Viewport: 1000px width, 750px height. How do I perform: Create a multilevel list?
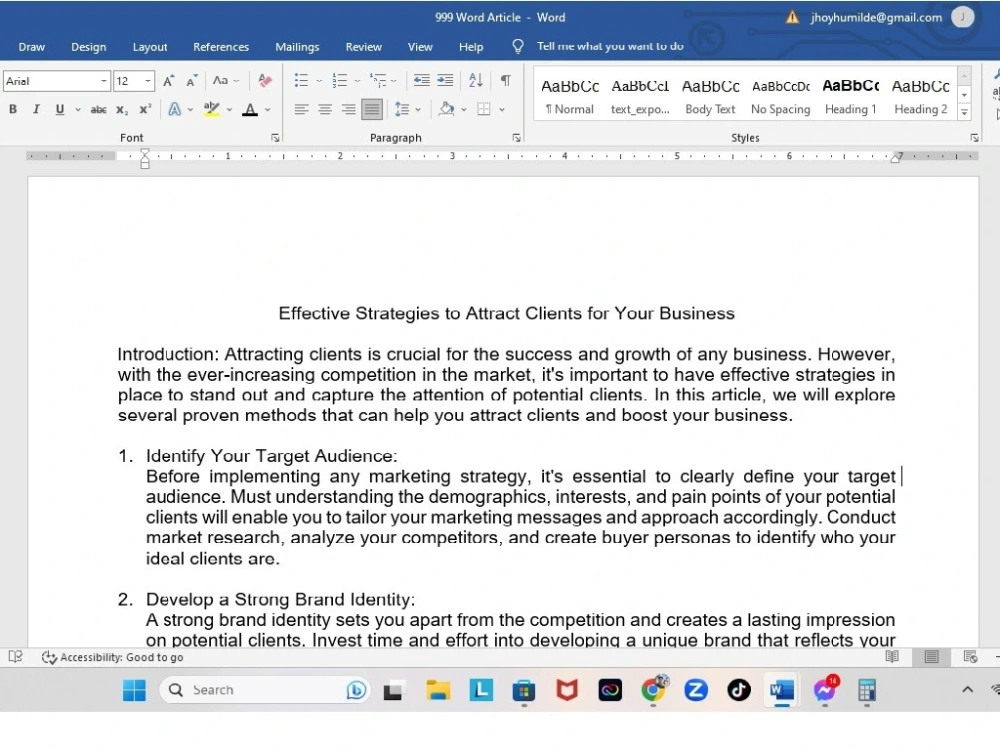[378, 81]
